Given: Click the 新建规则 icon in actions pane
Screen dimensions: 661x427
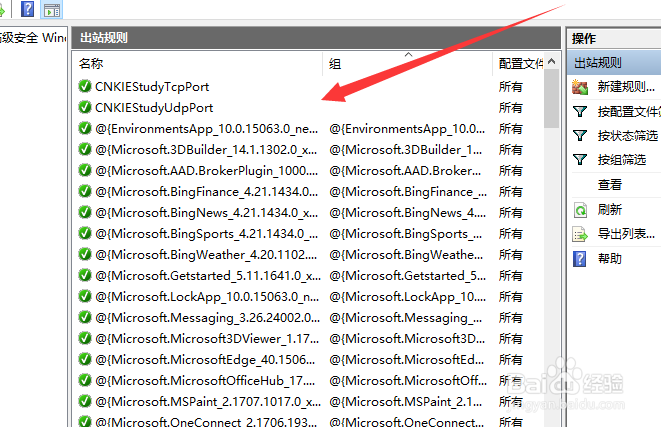Looking at the screenshot, I should coord(580,87).
